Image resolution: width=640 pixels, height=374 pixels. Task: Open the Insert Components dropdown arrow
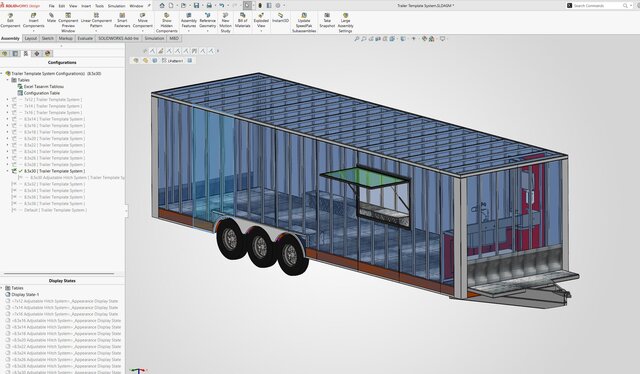click(33, 31)
